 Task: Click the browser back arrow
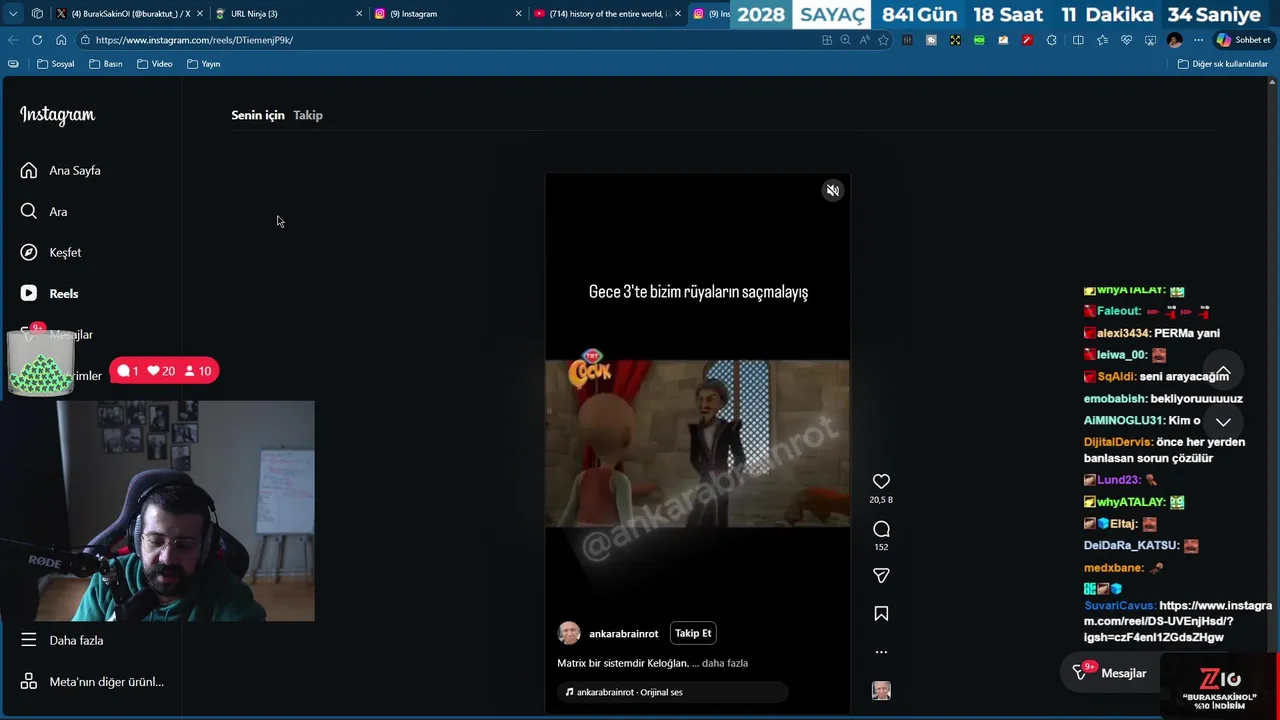(x=13, y=40)
